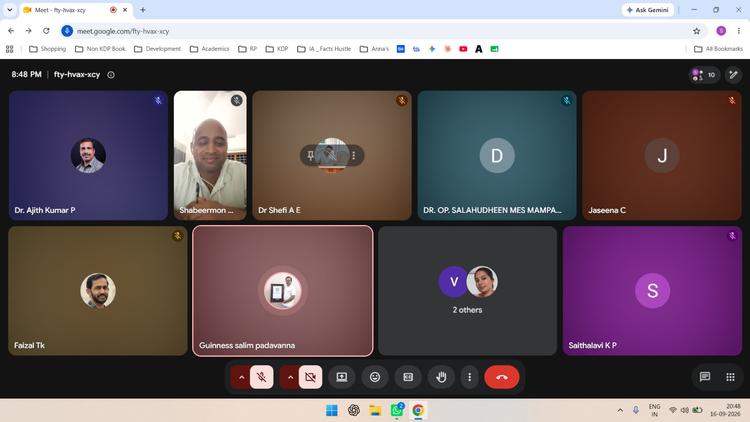The height and width of the screenshot is (422, 750).
Task: Click Jaseena C participant tile
Action: click(662, 155)
